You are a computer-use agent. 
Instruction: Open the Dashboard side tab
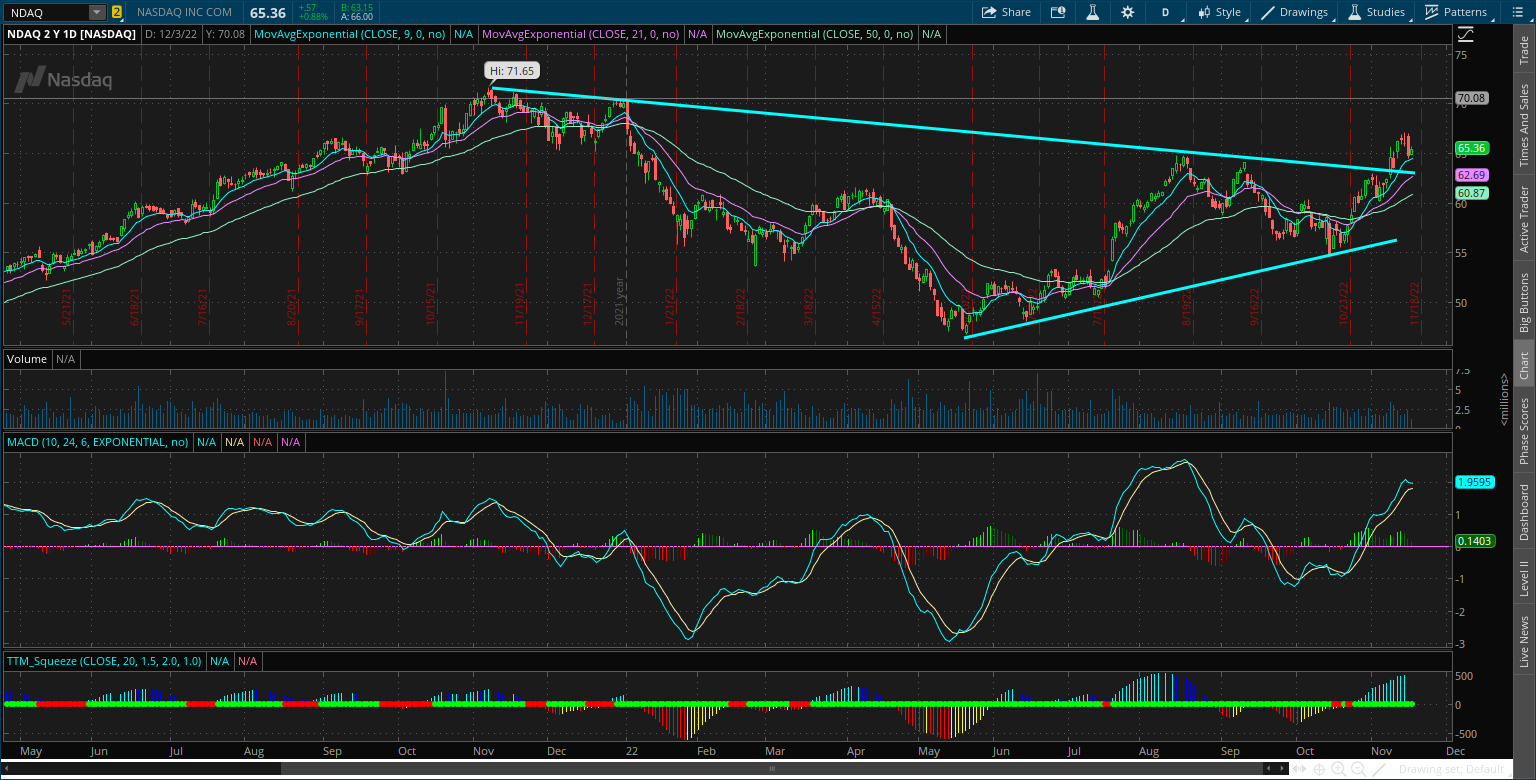[1524, 512]
